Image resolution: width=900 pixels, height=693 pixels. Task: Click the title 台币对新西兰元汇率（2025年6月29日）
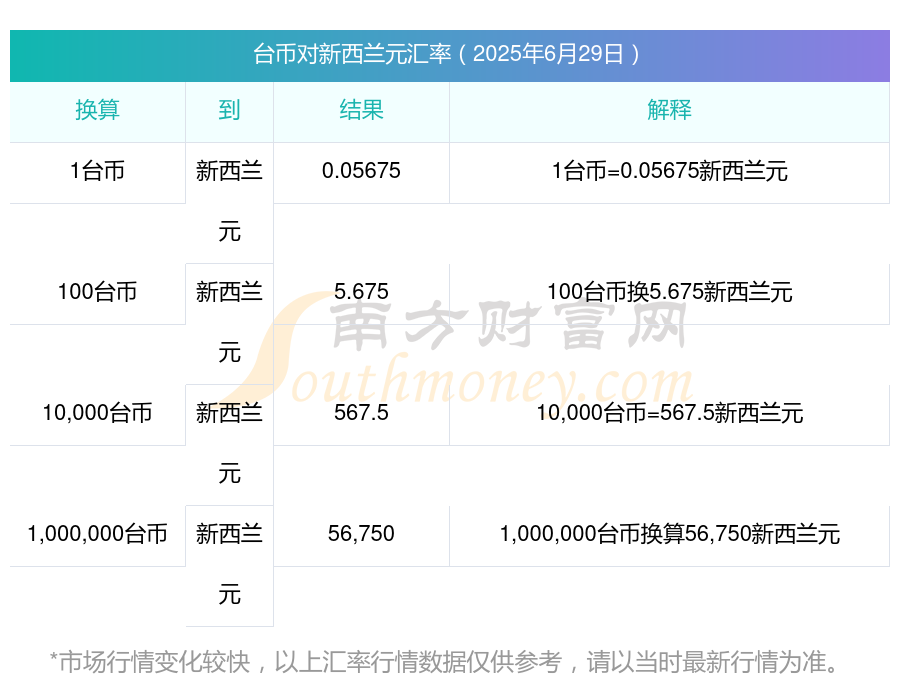[x=447, y=54]
